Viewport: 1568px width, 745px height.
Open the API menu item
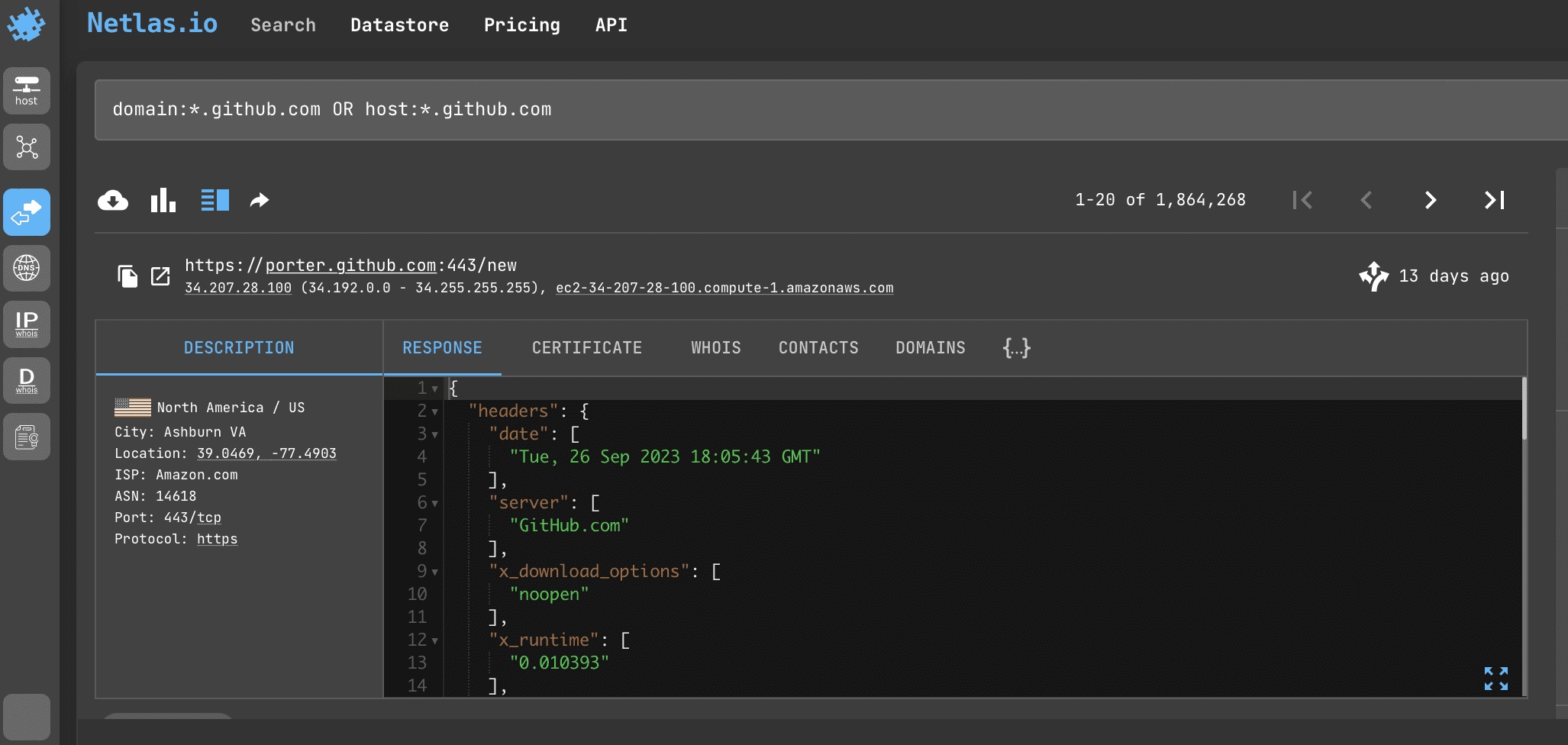tap(611, 25)
